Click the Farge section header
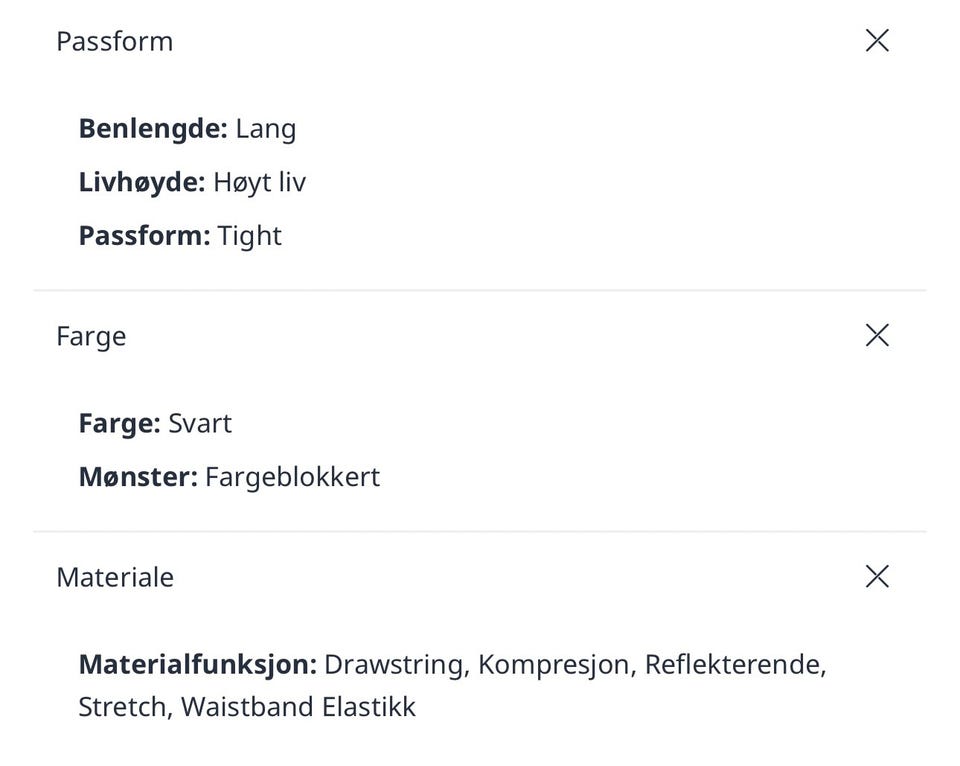 [x=91, y=336]
